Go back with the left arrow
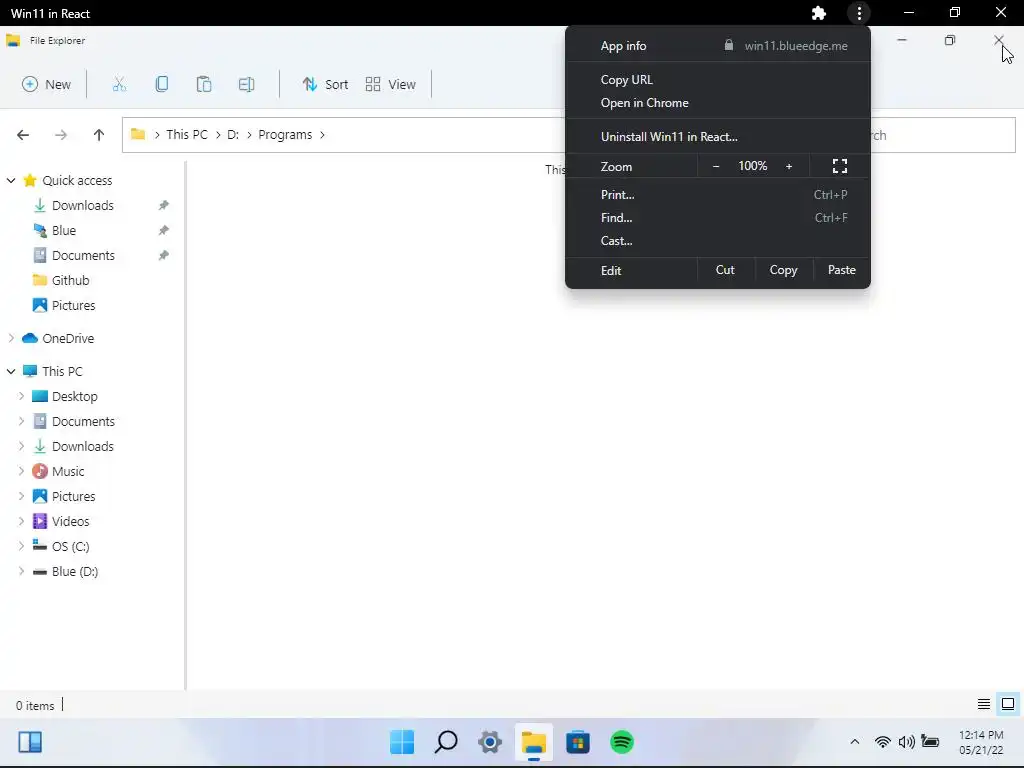 23,135
